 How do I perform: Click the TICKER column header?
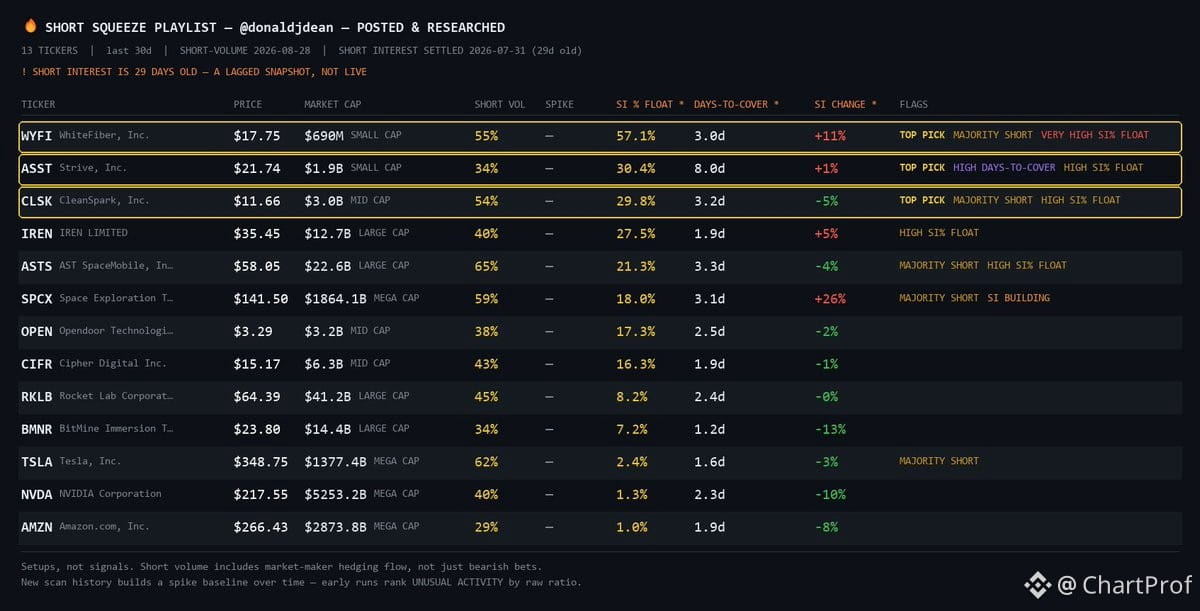click(38, 104)
